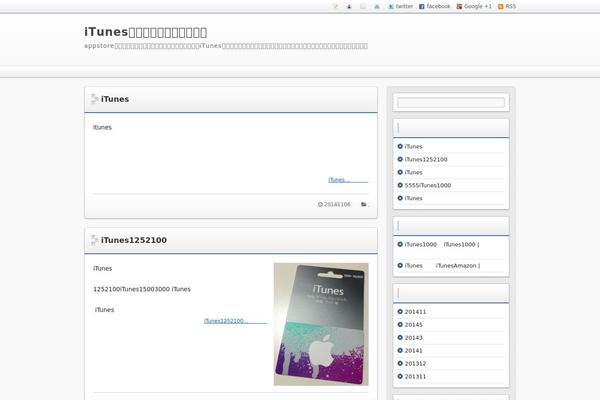Open the iTunes gift card thumbnail image

point(321,324)
